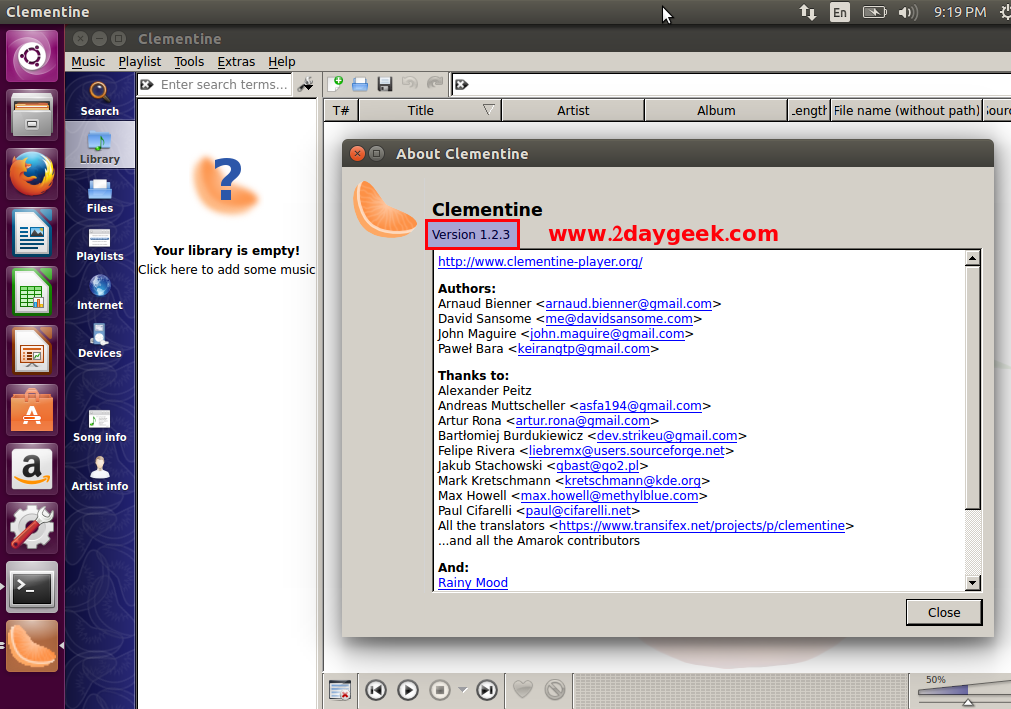Image resolution: width=1011 pixels, height=709 pixels.
Task: Show the Playlists sidebar tab
Action: click(99, 244)
